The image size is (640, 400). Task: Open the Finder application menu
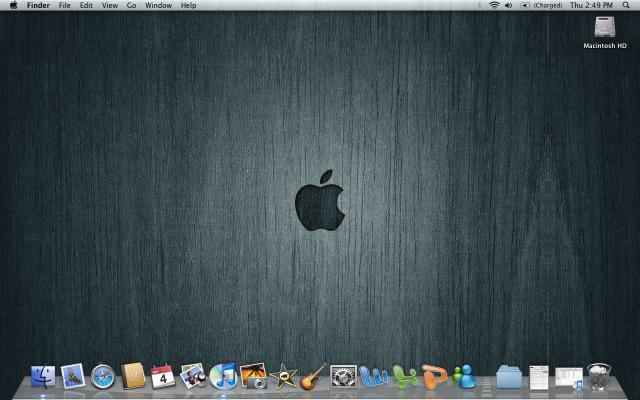tap(38, 5)
